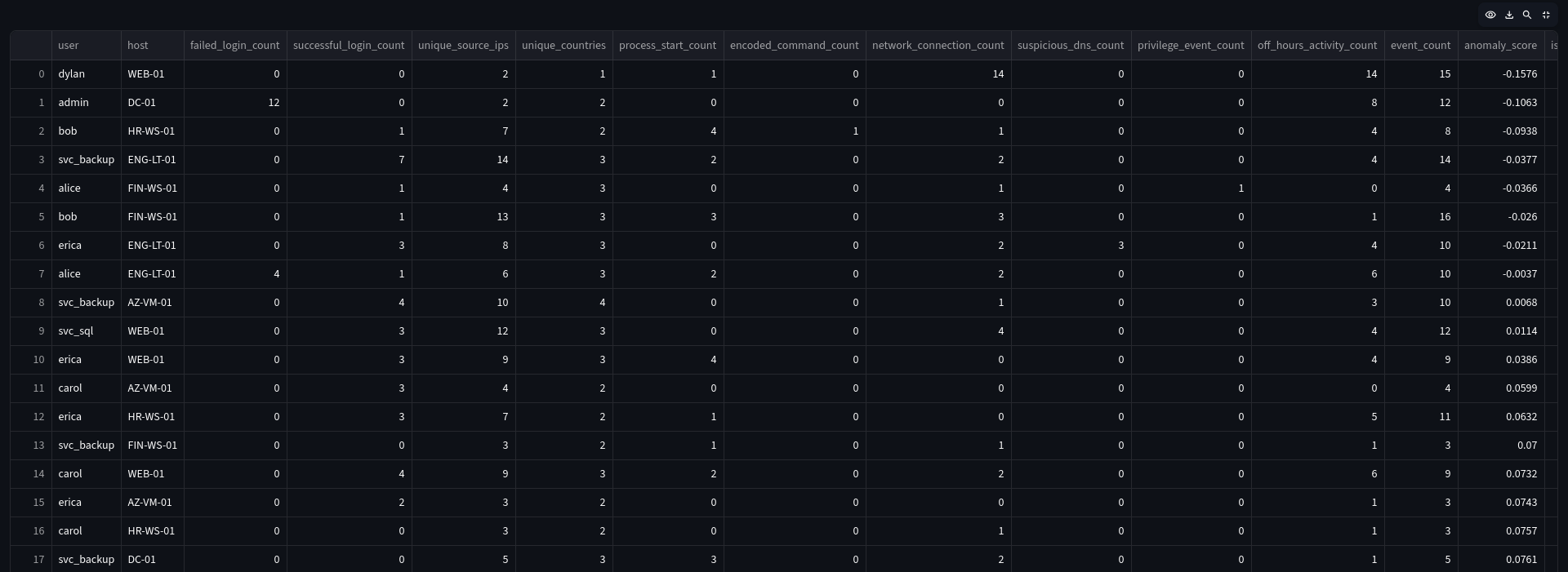1568x572 pixels.
Task: Click the anomaly score 0.07
Action: pos(1501,446)
